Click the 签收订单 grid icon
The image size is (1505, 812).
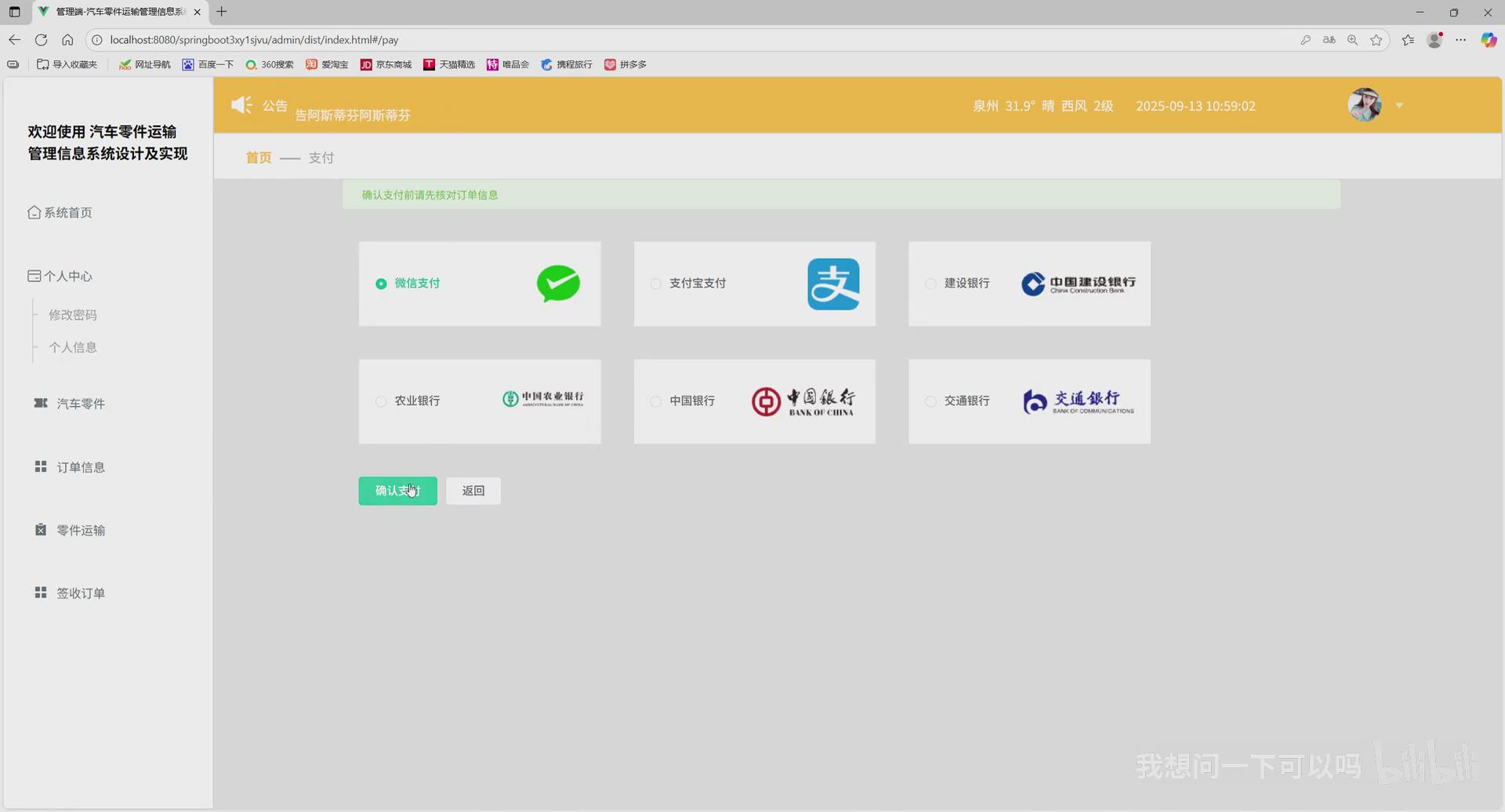tap(41, 593)
